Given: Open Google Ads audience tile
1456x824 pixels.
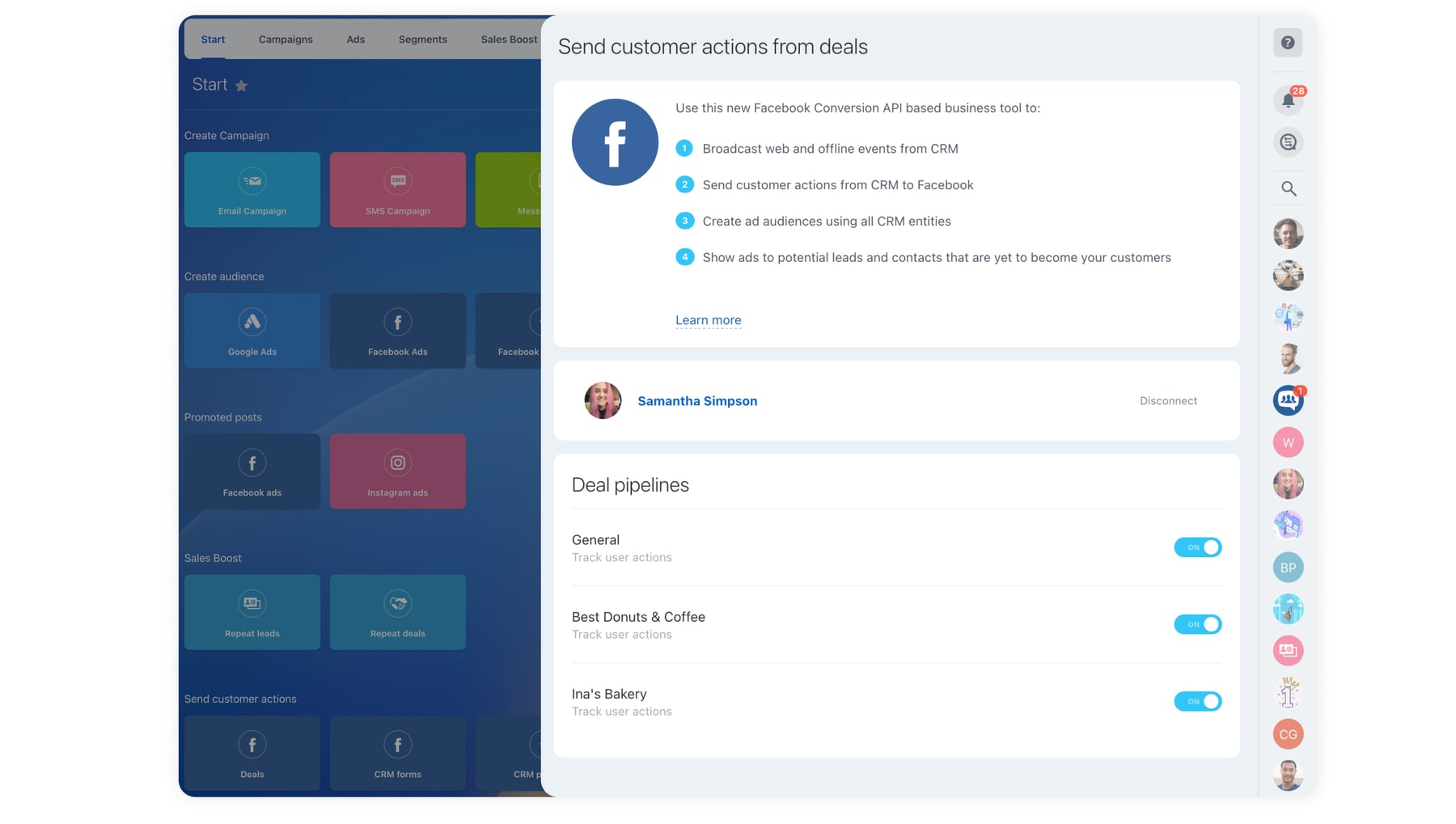Looking at the screenshot, I should [x=252, y=331].
